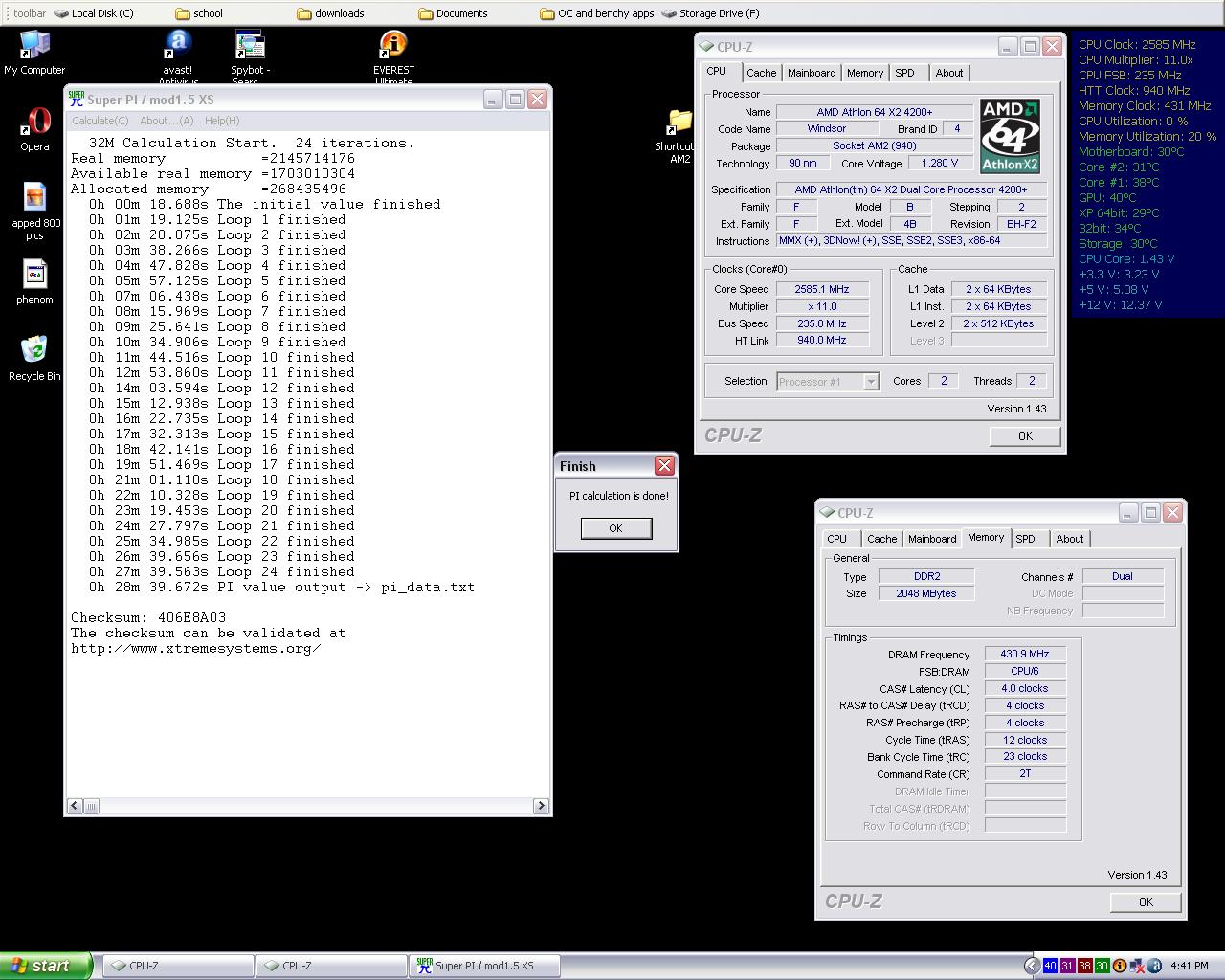
Task: Open the Calculate(C) menu in Super PI
Action: pos(100,121)
